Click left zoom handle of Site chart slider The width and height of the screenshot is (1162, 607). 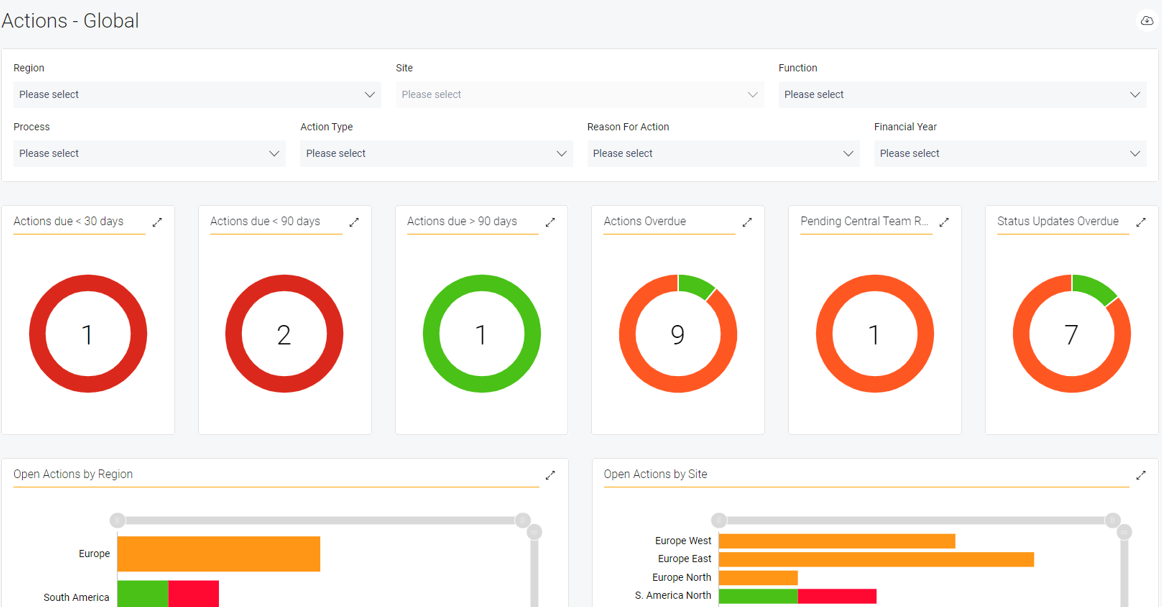[x=719, y=520]
